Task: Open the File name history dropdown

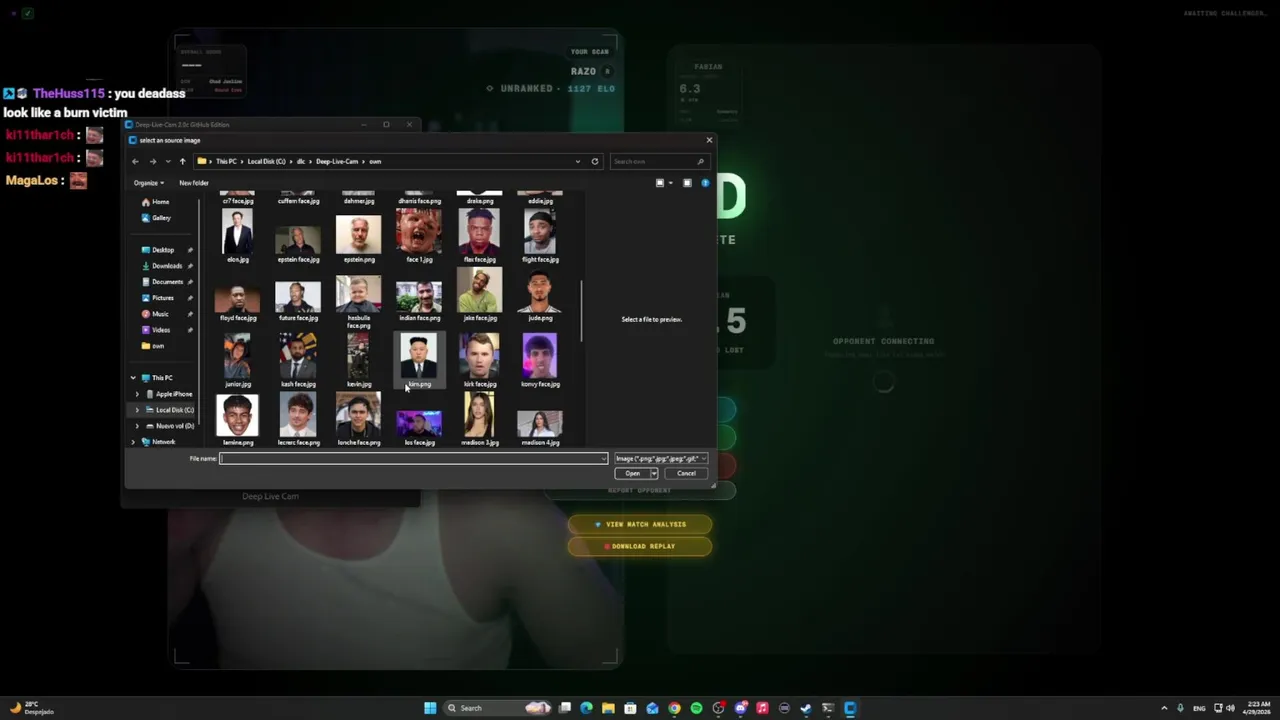Action: (x=603, y=459)
